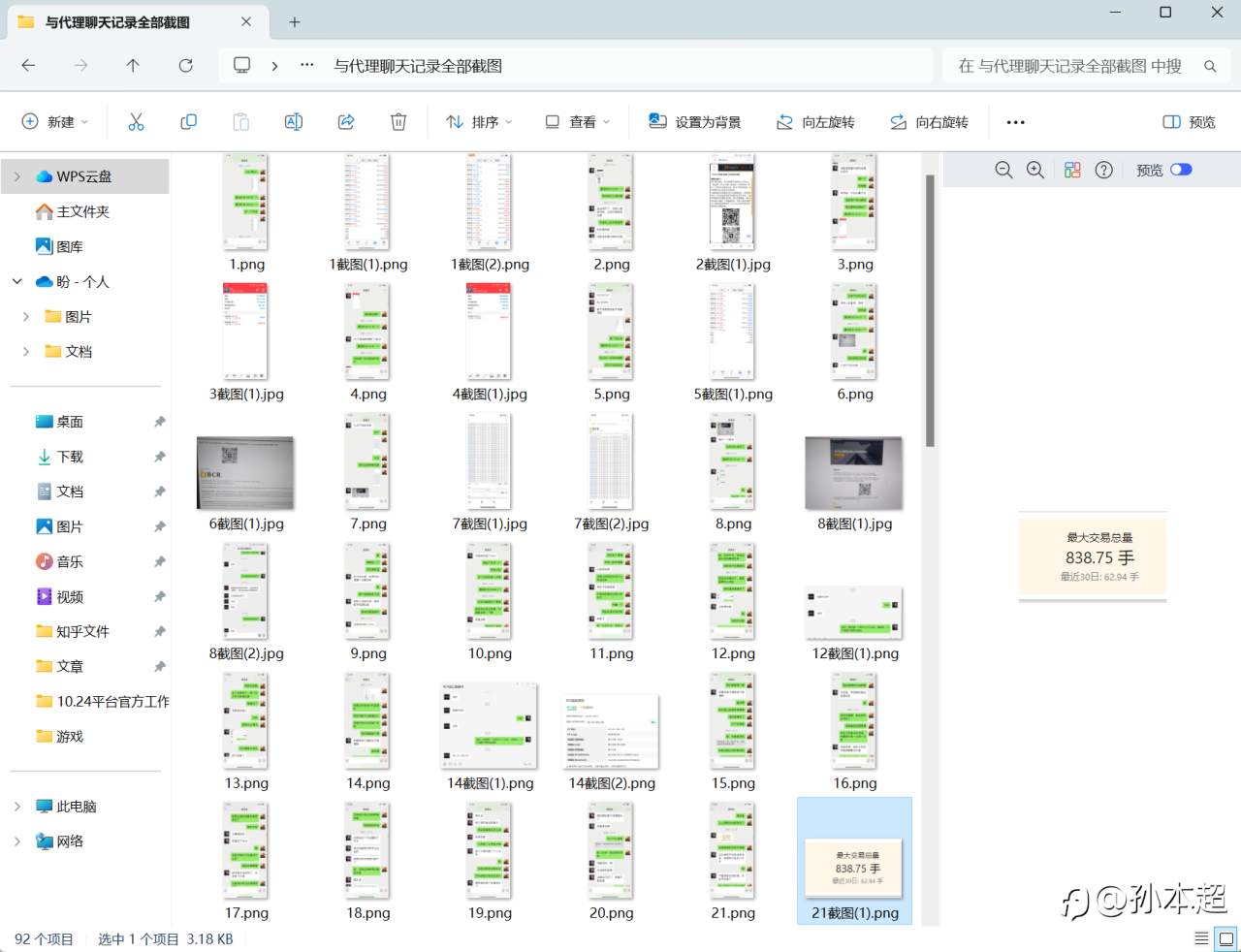
Task: Expand the 网络 tree node
Action: [17, 841]
